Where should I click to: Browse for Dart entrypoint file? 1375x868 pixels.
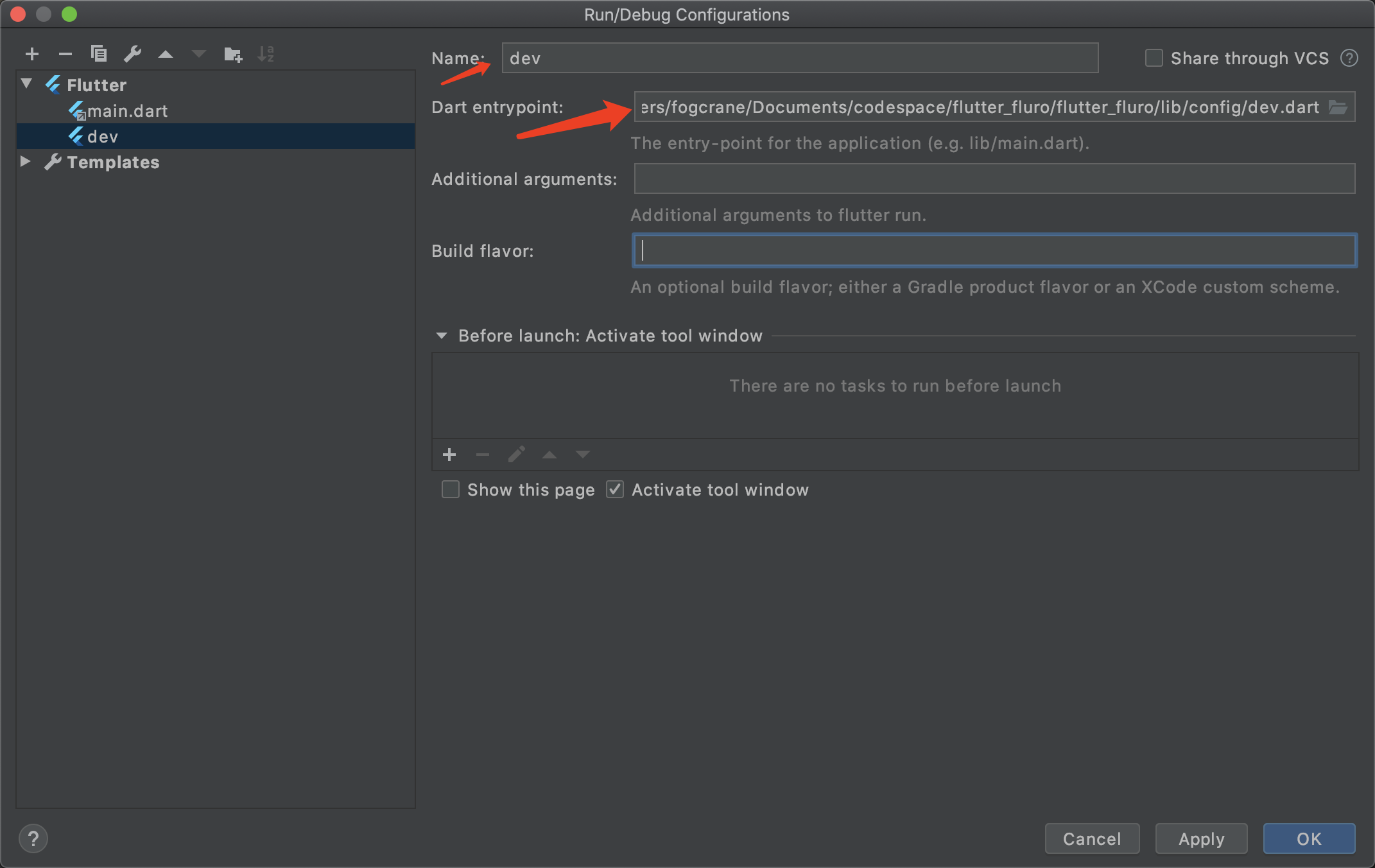pos(1338,107)
